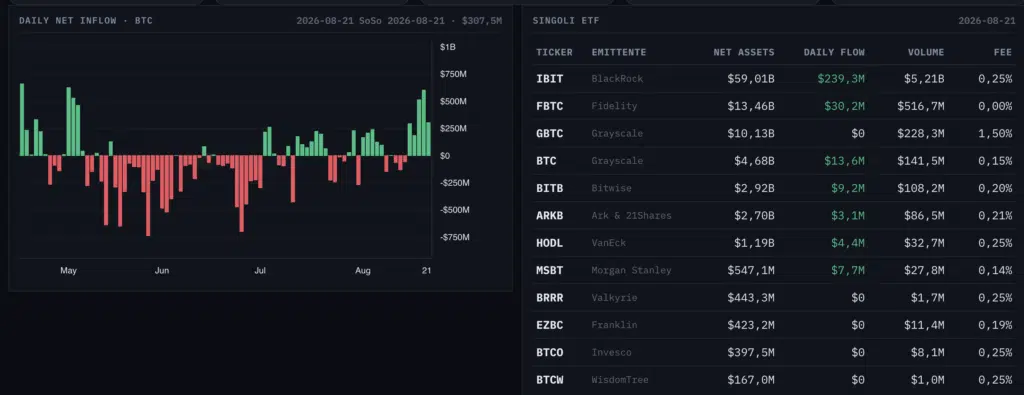Select the EZBC ticker

[550, 324]
